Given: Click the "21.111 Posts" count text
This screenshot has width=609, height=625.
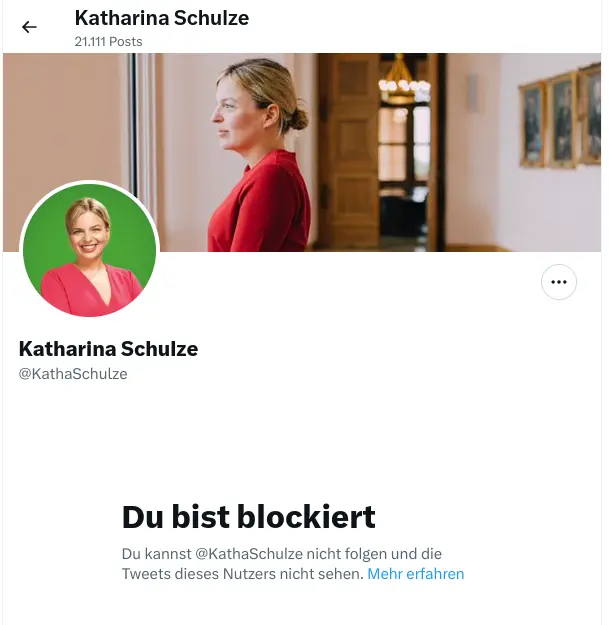Looking at the screenshot, I should (x=108, y=42).
